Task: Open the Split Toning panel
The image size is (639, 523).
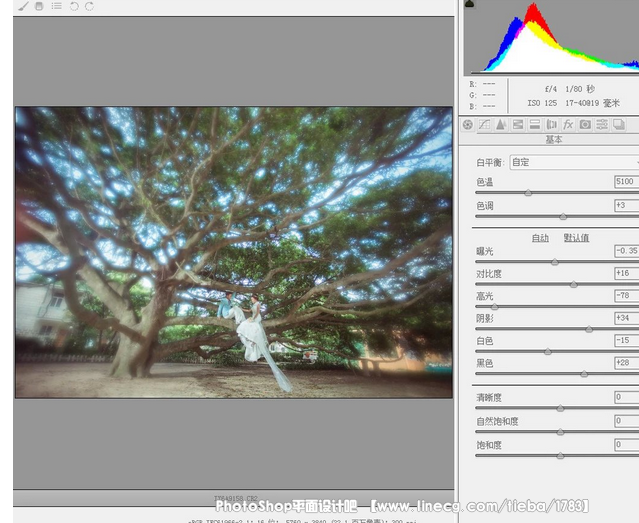Action: [534, 125]
